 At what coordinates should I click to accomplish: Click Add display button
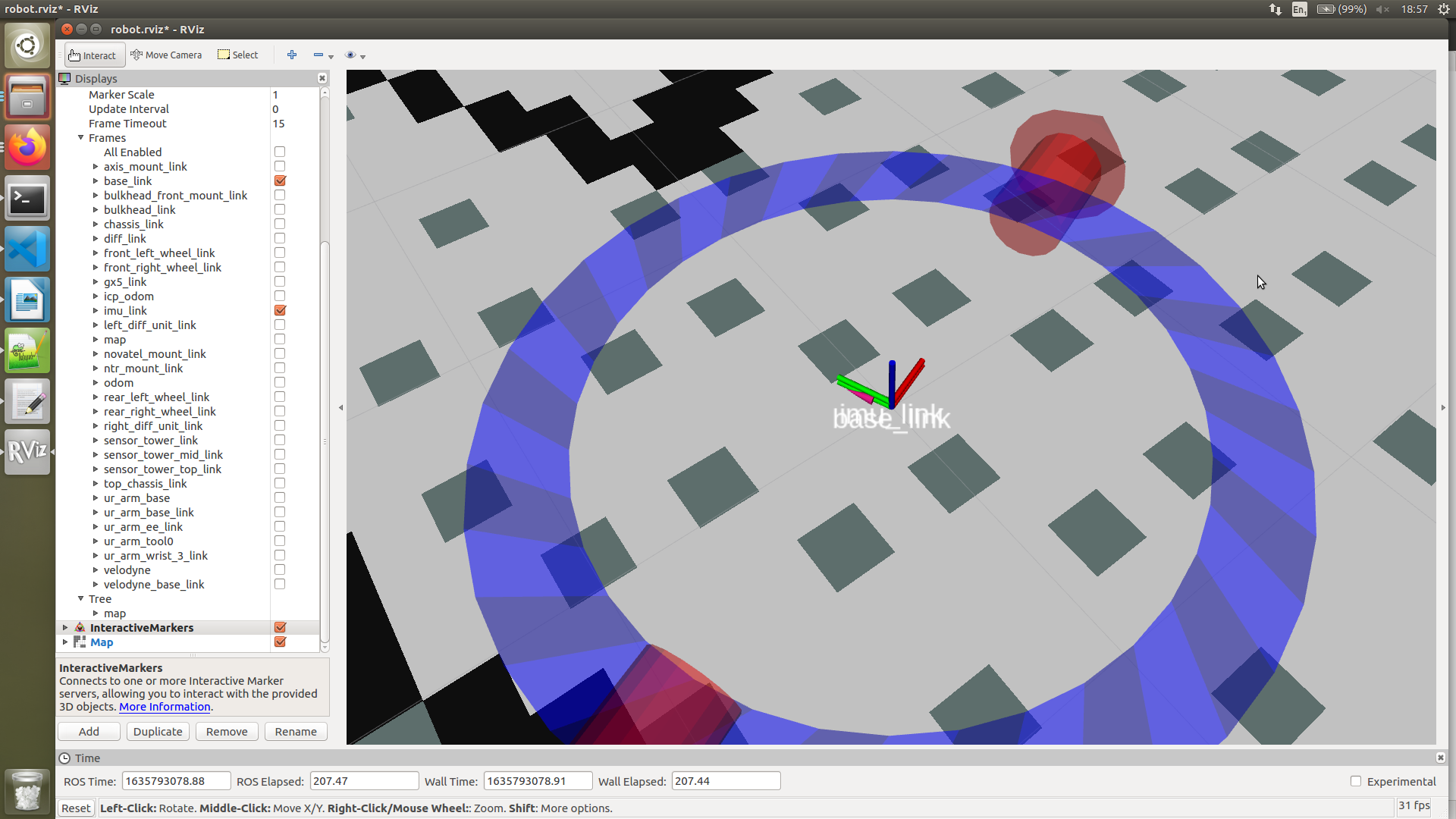point(89,731)
